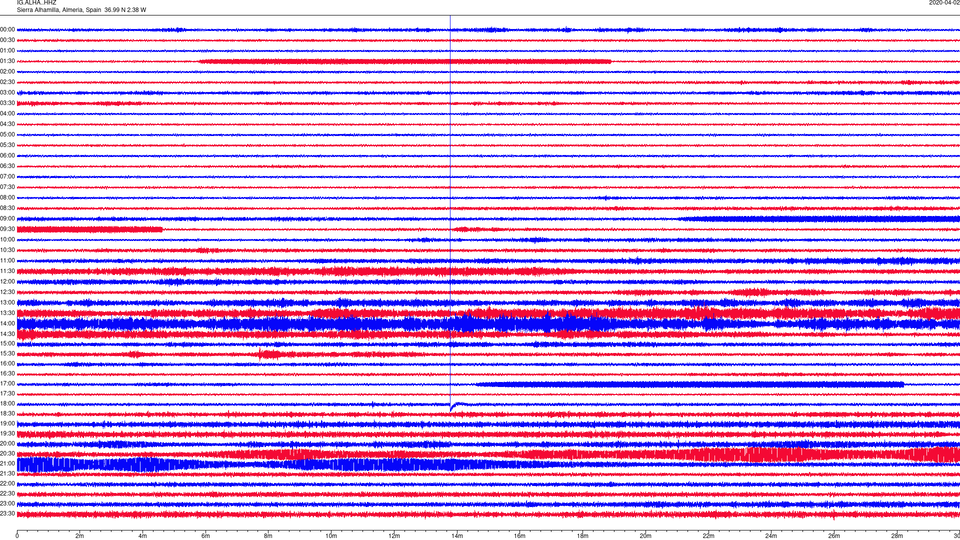The image size is (960, 540).
Task: Click the '04:30' time label
Action: [7, 124]
